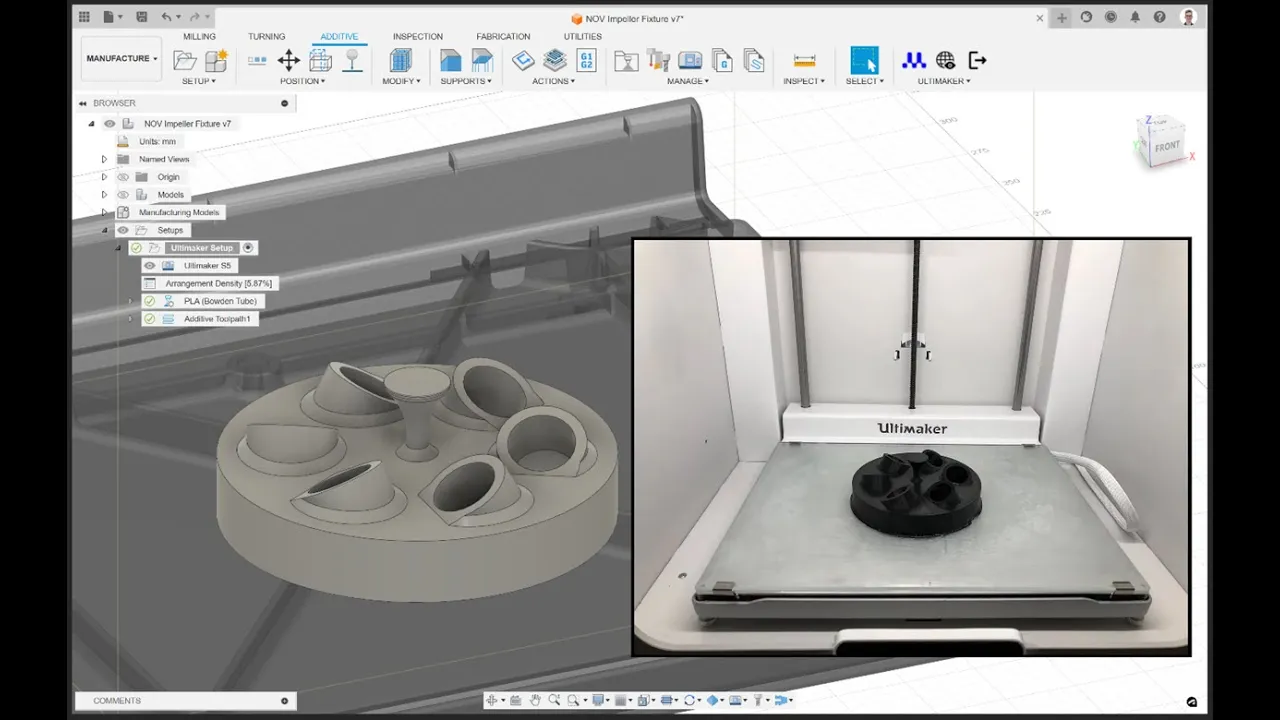This screenshot has height=720, width=1280.
Task: Select the Pan hand tool
Action: point(535,700)
